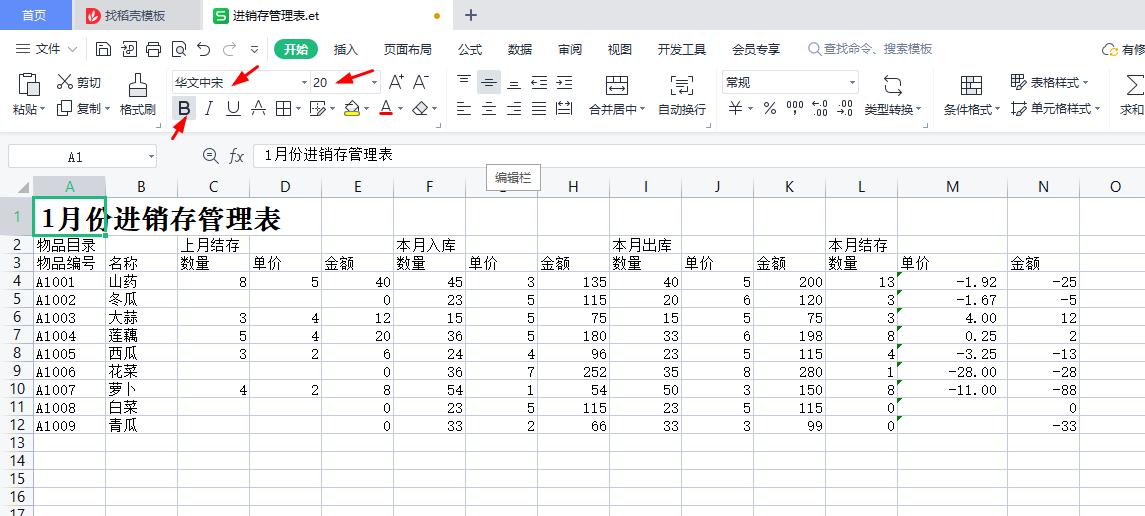Open the font size 20 dropdown

point(375,82)
